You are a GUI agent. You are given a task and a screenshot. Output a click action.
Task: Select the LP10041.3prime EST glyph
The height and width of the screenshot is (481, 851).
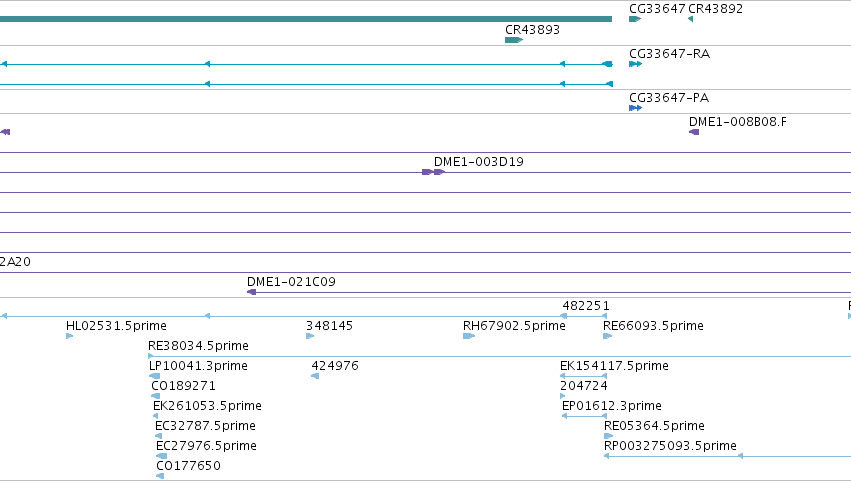(155, 376)
